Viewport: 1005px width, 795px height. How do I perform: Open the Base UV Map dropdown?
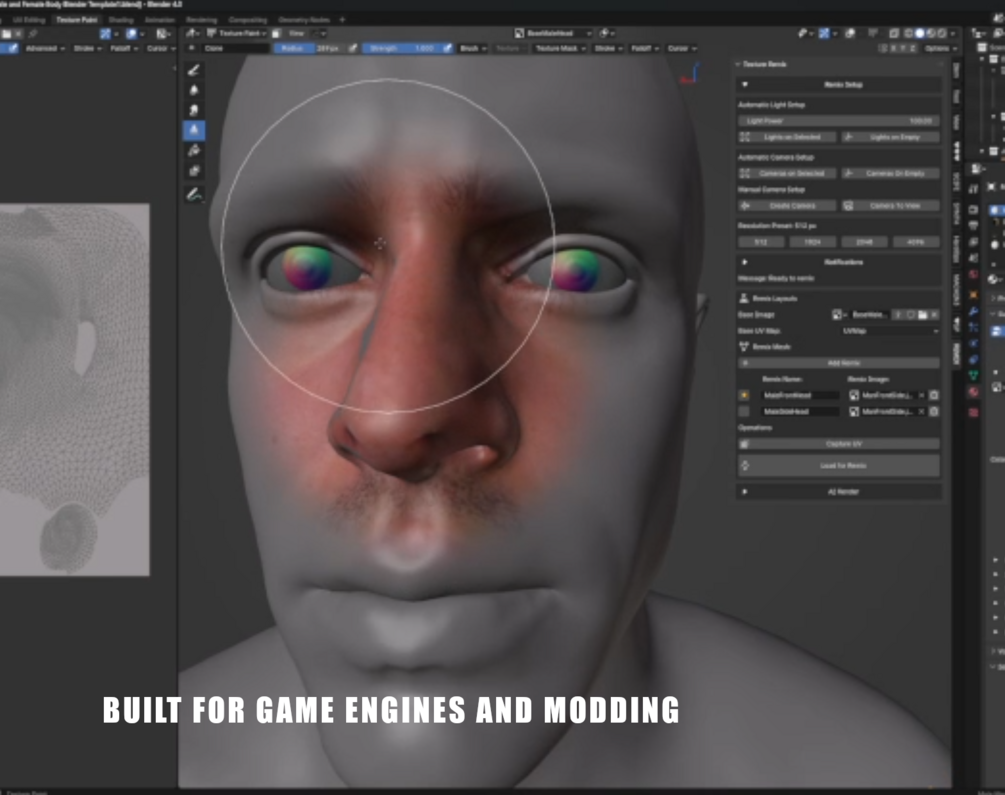tap(890, 331)
